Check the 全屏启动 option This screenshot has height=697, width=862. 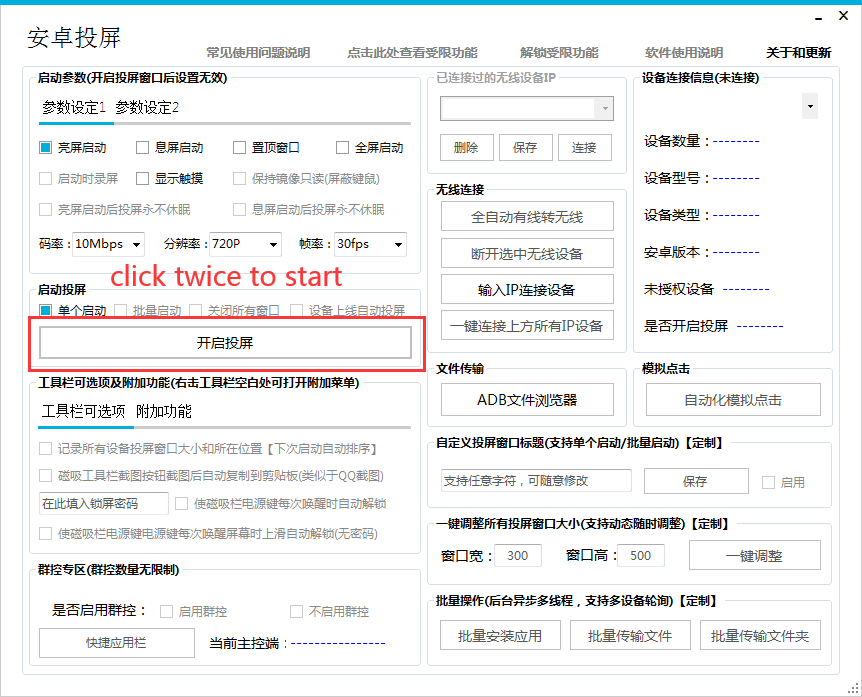[343, 148]
